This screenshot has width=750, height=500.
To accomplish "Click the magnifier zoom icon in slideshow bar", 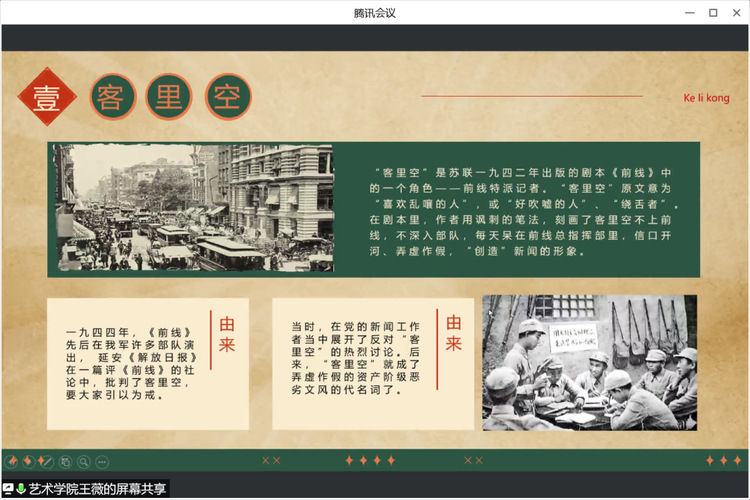I will coord(83,461).
